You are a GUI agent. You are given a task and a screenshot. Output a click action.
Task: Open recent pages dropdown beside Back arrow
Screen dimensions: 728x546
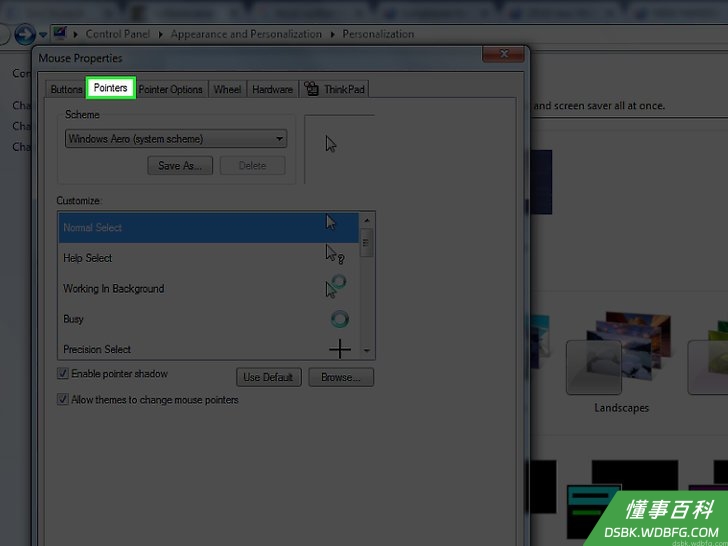pyautogui.click(x=43, y=35)
